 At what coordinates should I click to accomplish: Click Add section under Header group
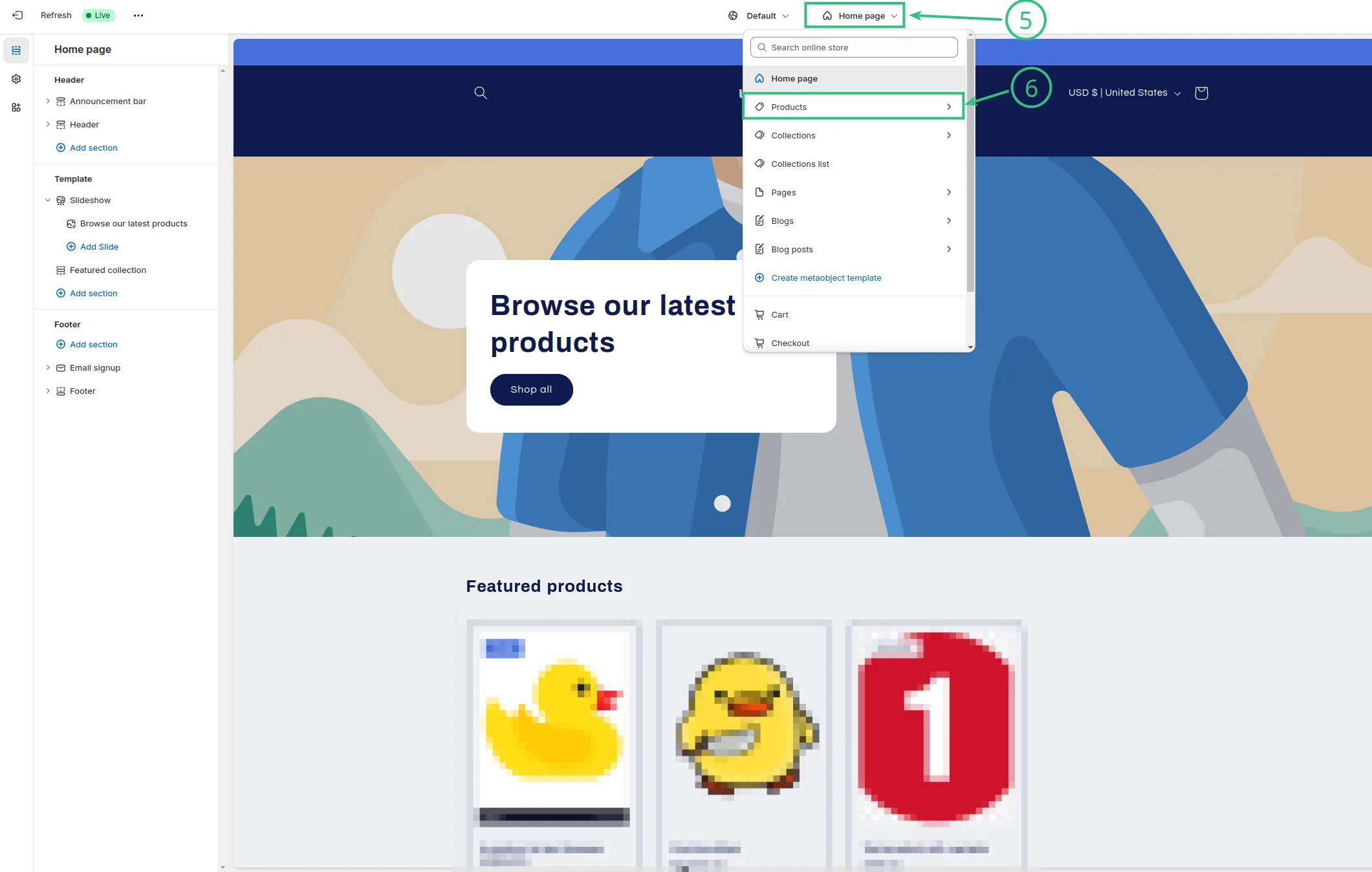point(87,148)
